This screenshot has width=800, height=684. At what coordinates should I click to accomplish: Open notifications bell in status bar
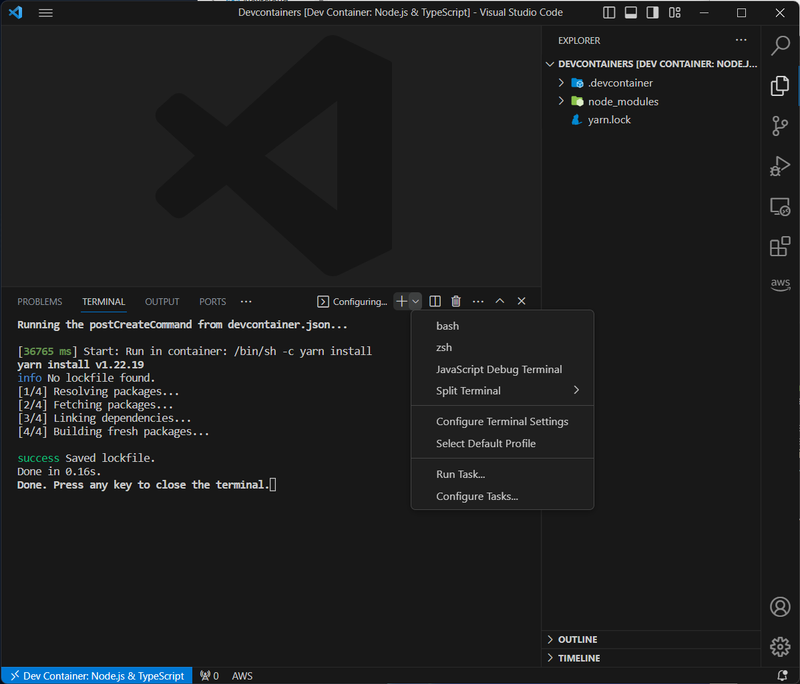[x=782, y=676]
